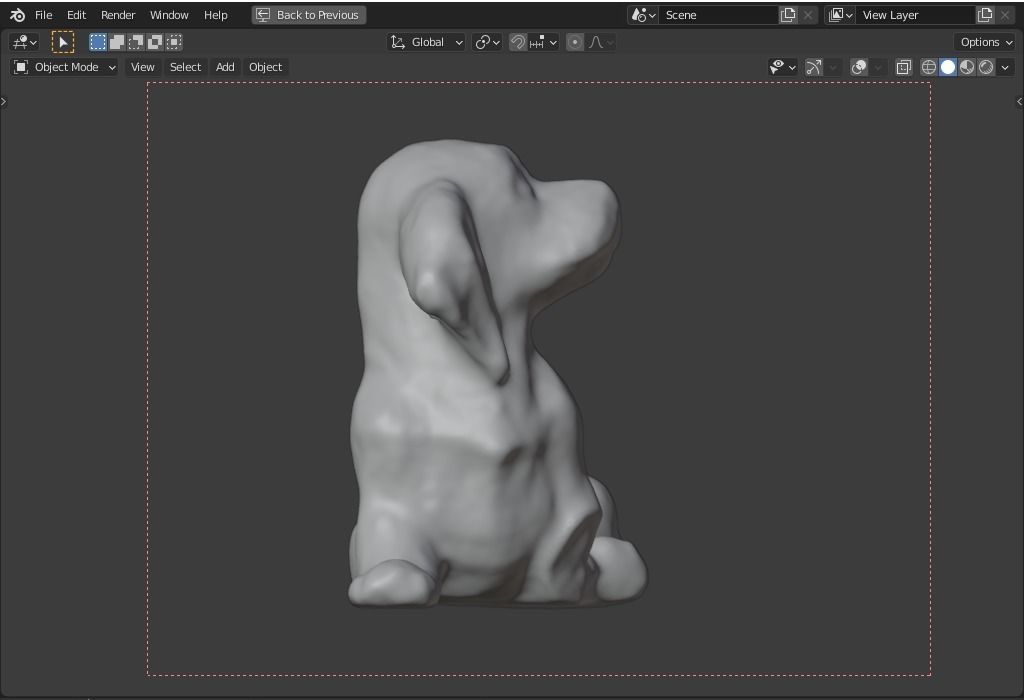Toggle snapping magnet icon
This screenshot has height=700, width=1024.
click(518, 42)
